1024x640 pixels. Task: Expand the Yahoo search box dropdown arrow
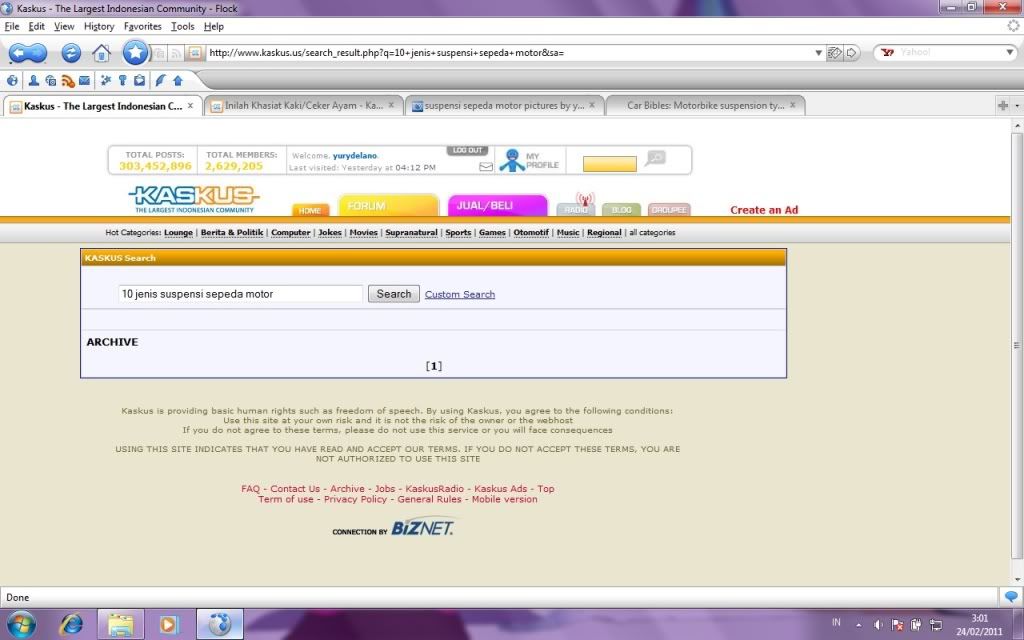[x=1009, y=52]
